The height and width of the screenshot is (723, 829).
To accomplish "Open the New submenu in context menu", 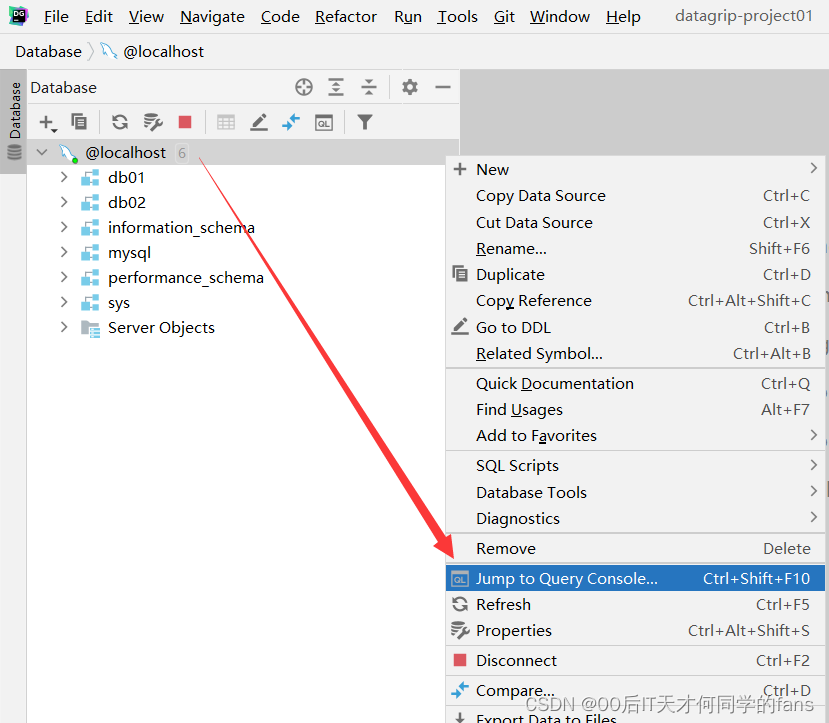I will tap(635, 169).
